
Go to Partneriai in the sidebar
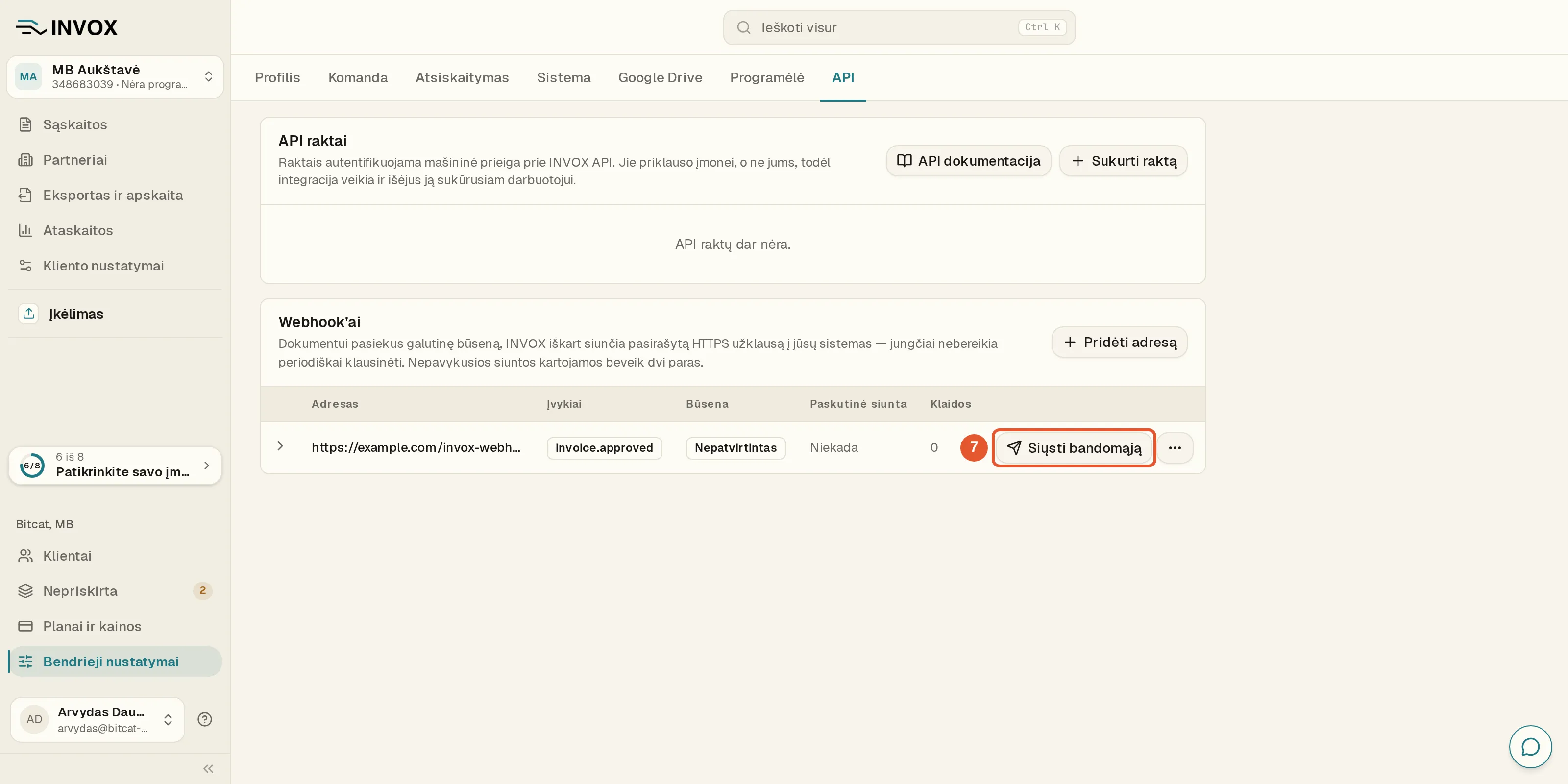115,160
